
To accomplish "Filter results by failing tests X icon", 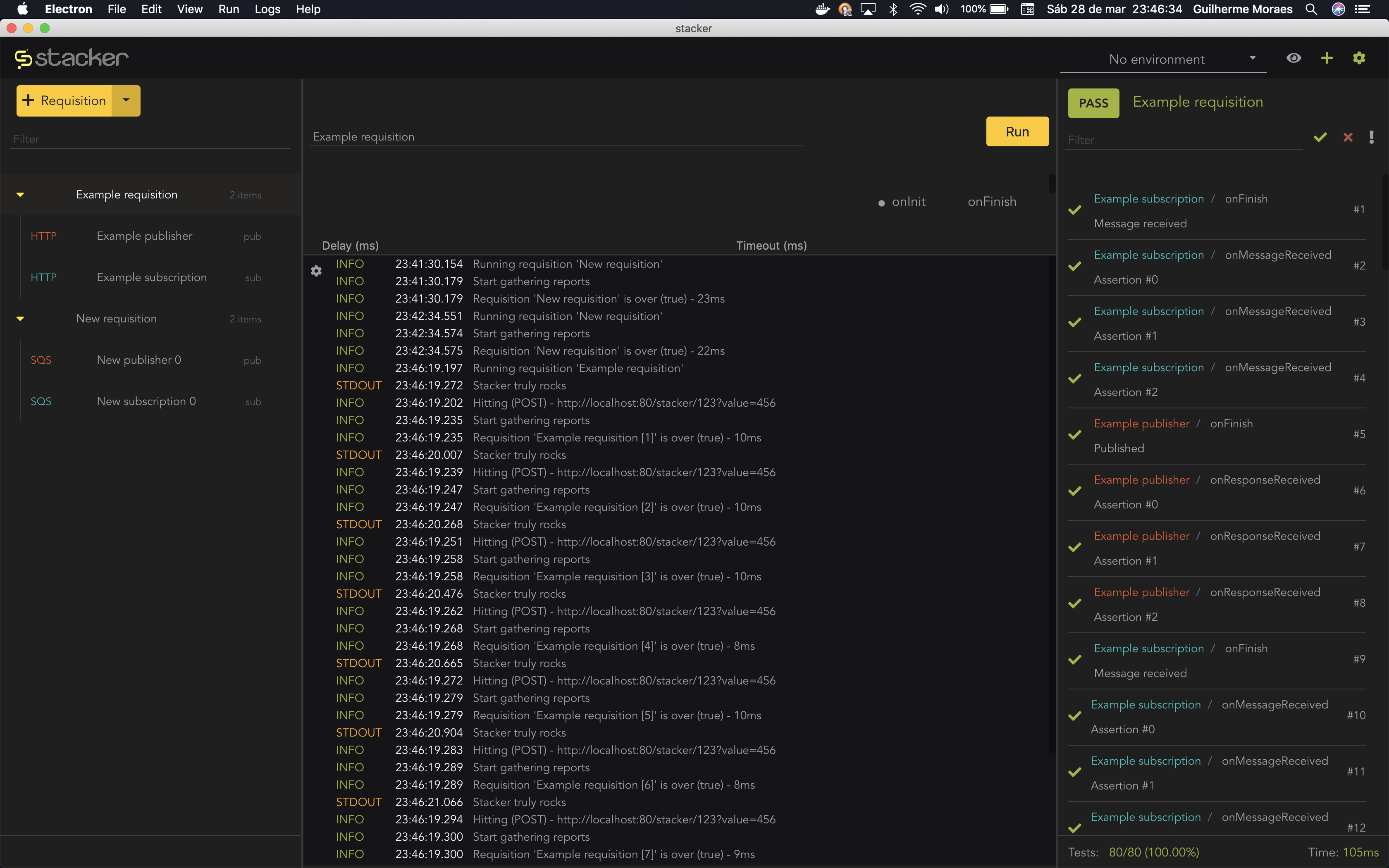I will 1348,137.
